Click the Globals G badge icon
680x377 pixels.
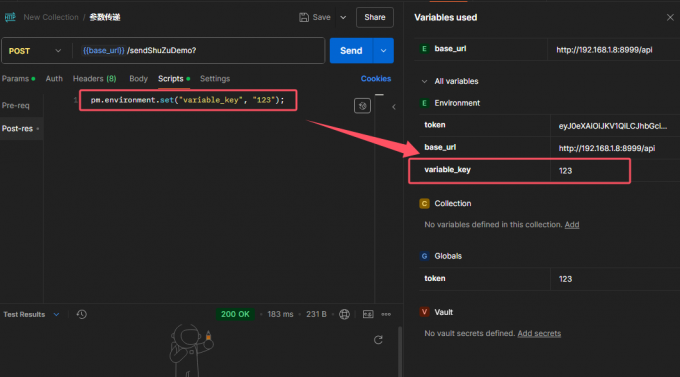pyautogui.click(x=425, y=256)
